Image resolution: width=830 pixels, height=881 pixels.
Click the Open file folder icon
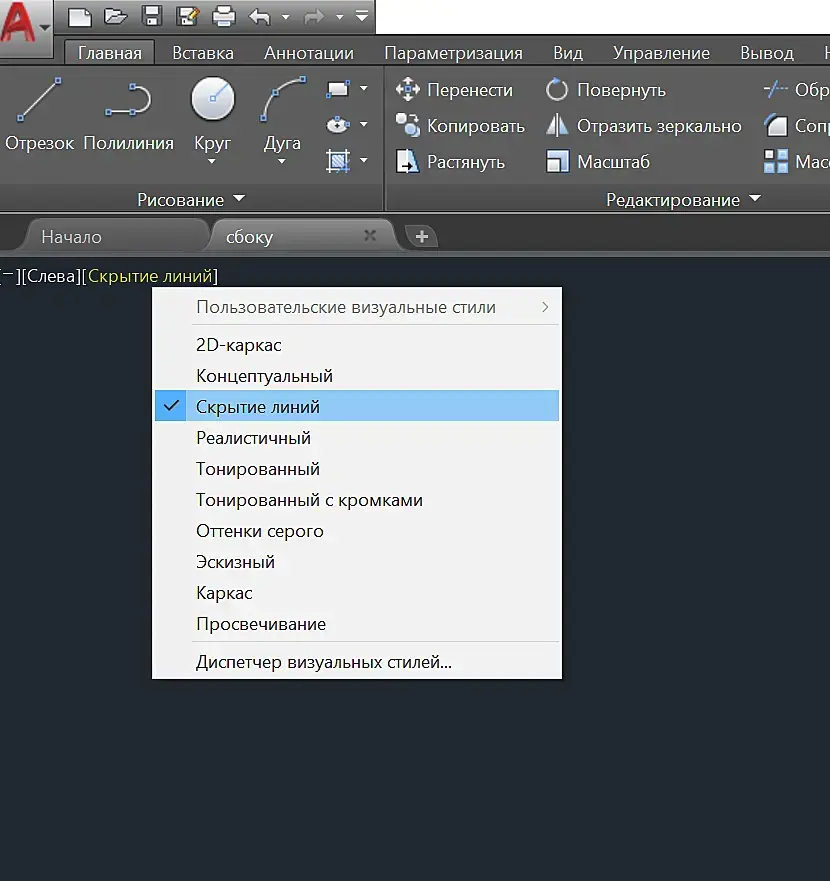pos(115,16)
